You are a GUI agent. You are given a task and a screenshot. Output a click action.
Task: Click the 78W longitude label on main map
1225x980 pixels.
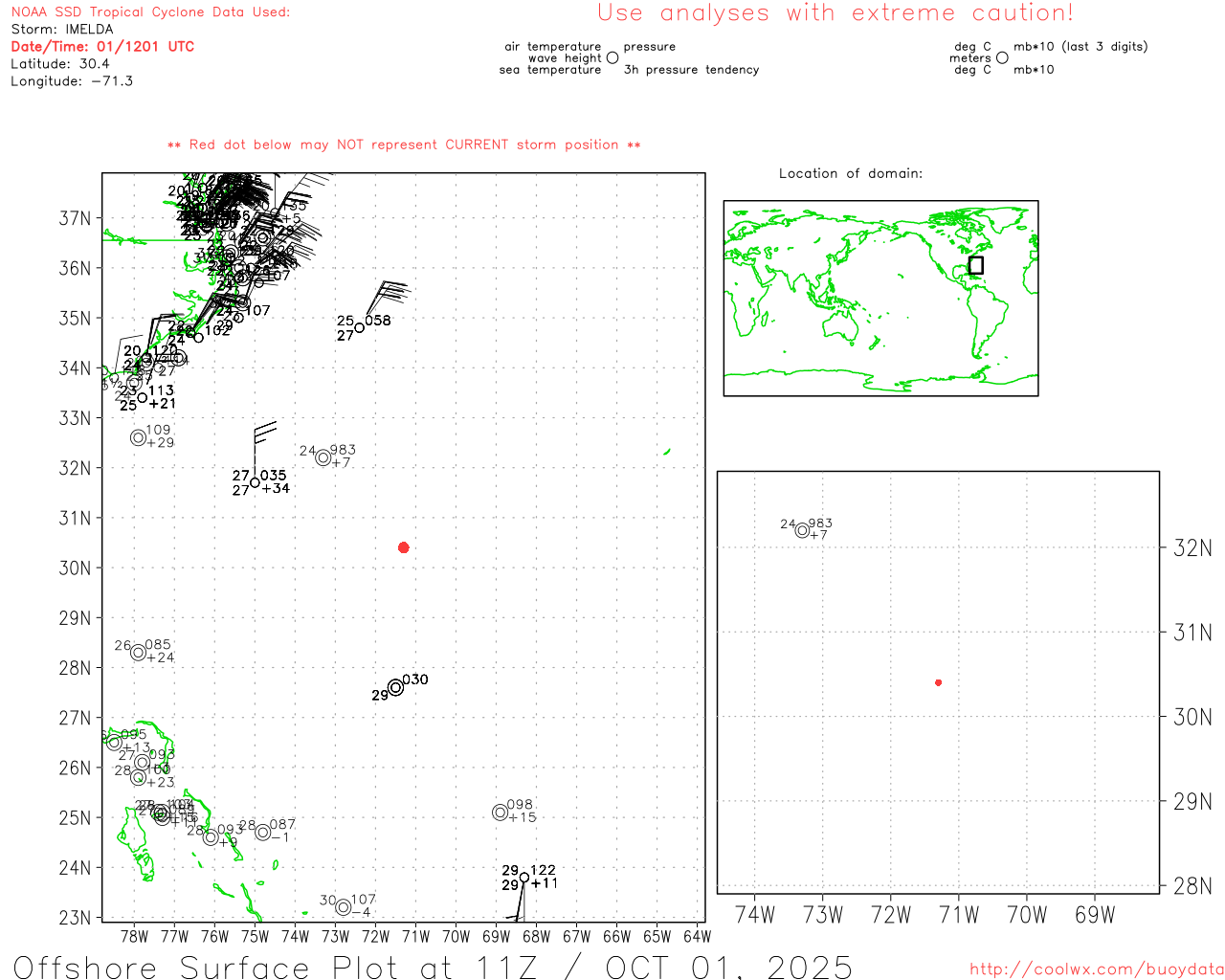tap(135, 936)
